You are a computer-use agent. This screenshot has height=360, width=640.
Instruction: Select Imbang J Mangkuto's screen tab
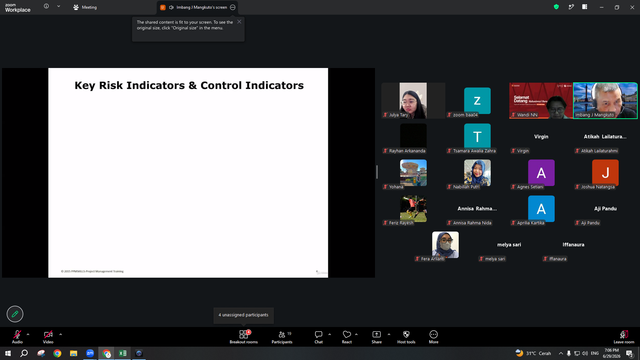pyautogui.click(x=198, y=7)
